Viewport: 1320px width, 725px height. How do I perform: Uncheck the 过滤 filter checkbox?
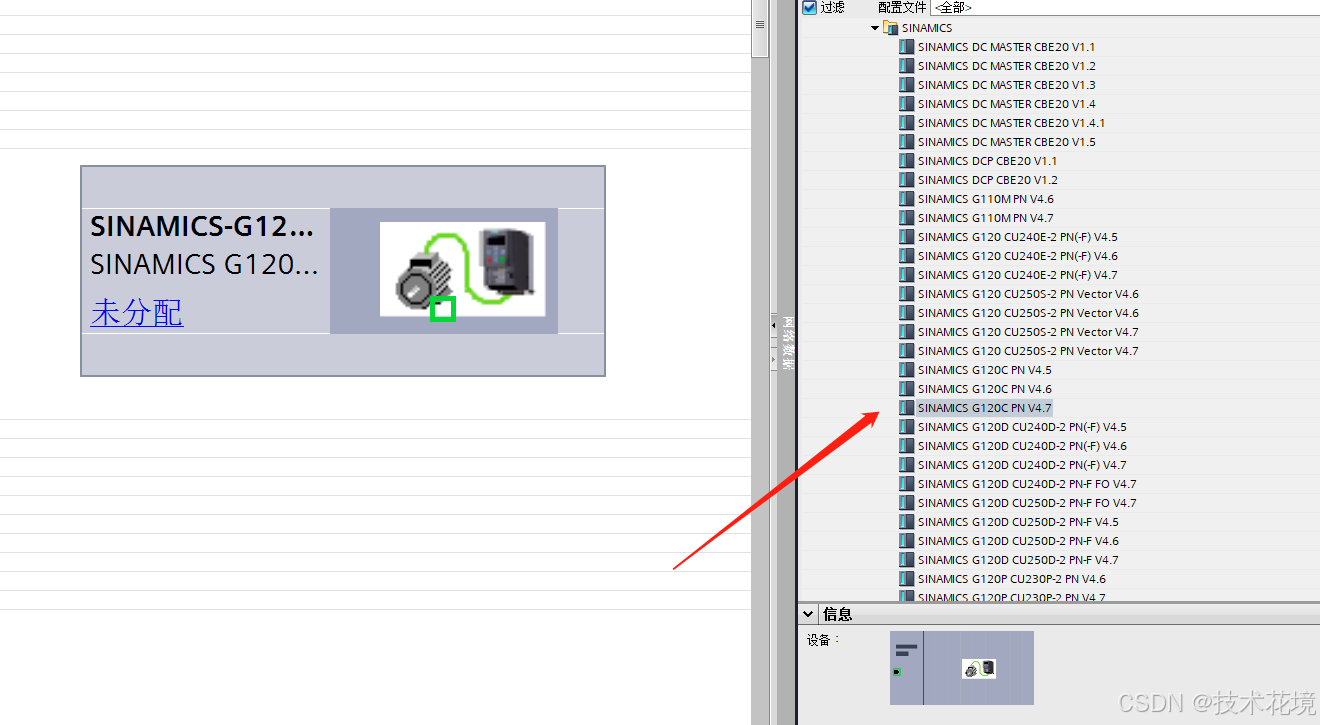(810, 7)
